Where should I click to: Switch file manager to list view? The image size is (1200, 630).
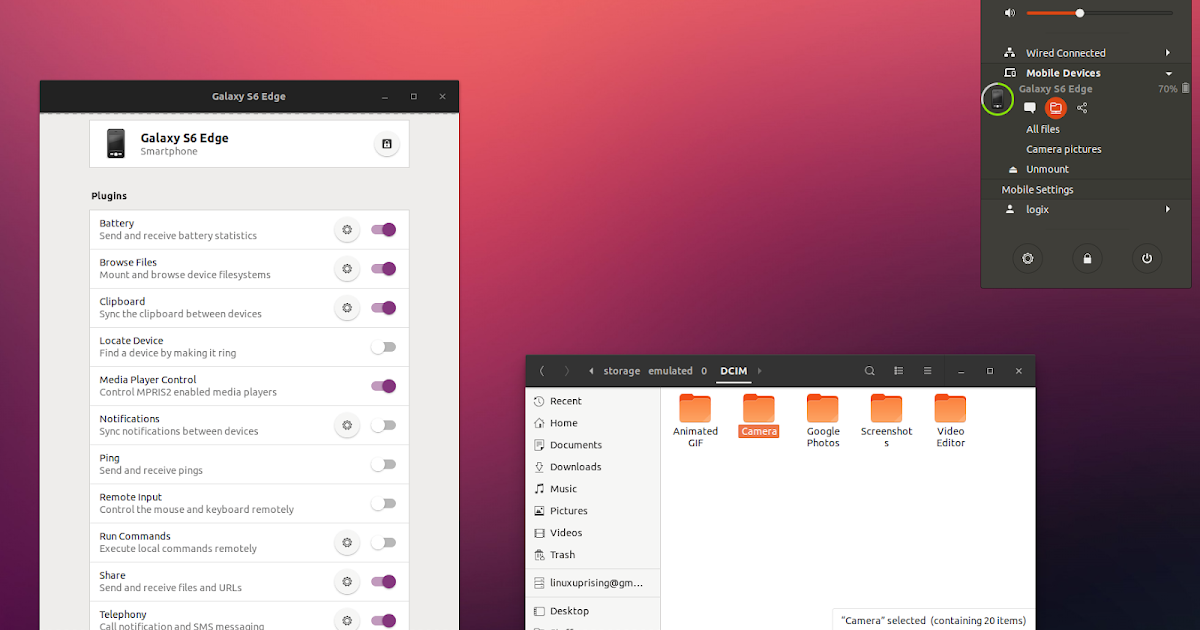click(x=898, y=370)
